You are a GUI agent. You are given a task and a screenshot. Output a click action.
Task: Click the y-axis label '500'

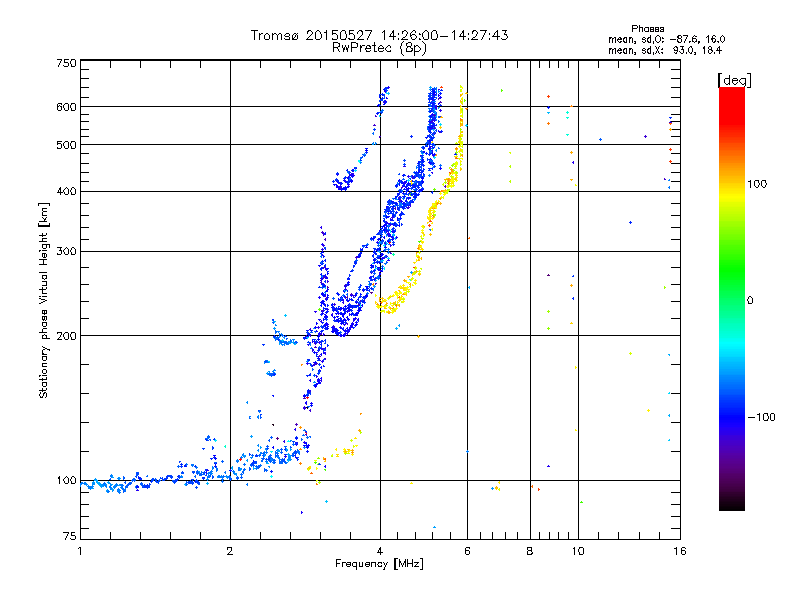click(x=66, y=145)
